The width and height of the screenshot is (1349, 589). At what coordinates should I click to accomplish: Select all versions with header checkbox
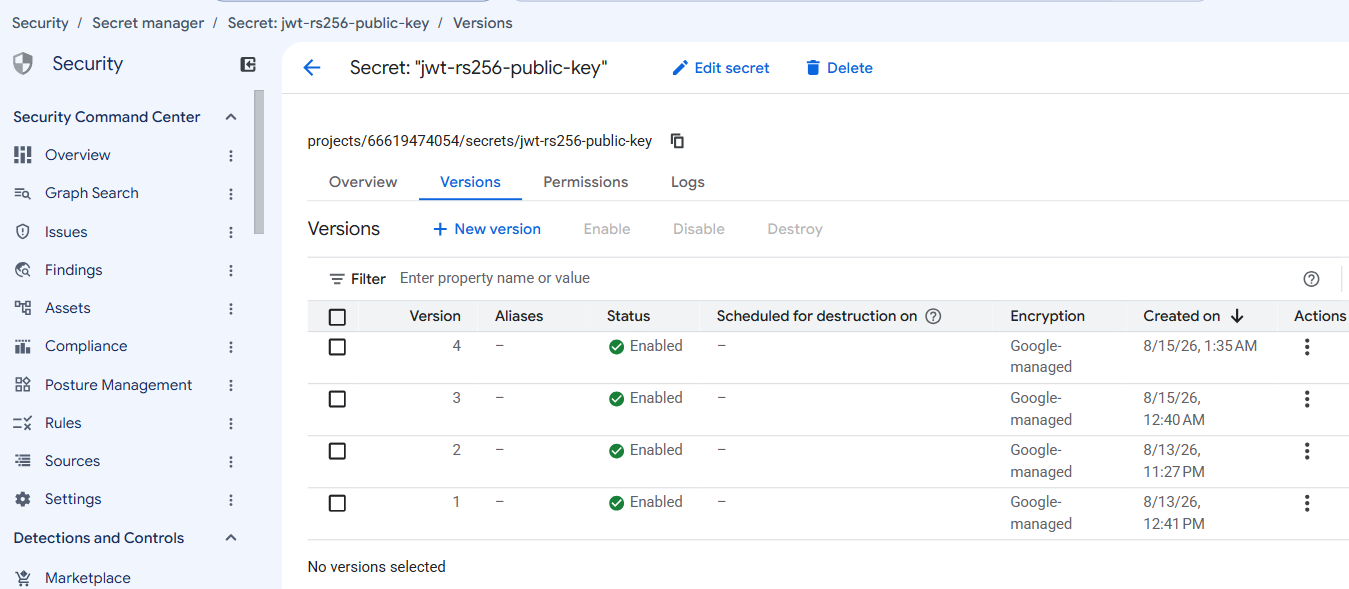coord(337,317)
